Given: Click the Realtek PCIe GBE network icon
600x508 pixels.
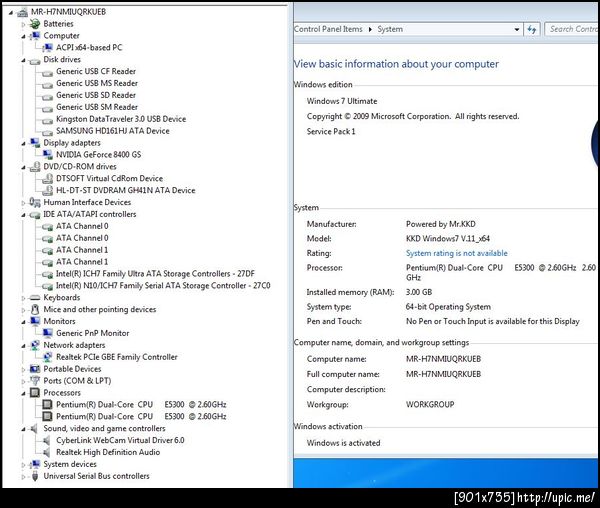Looking at the screenshot, I should point(47,357).
